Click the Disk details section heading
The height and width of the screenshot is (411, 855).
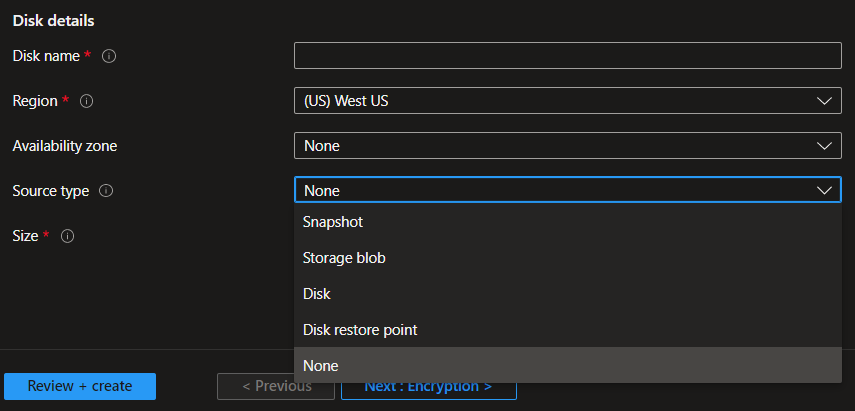click(x=53, y=21)
